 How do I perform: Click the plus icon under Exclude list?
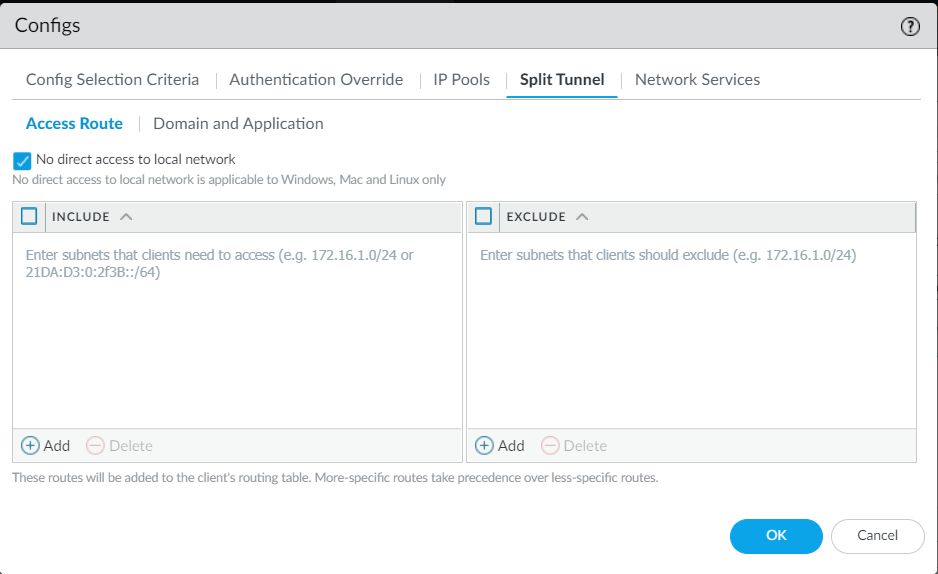(x=485, y=445)
